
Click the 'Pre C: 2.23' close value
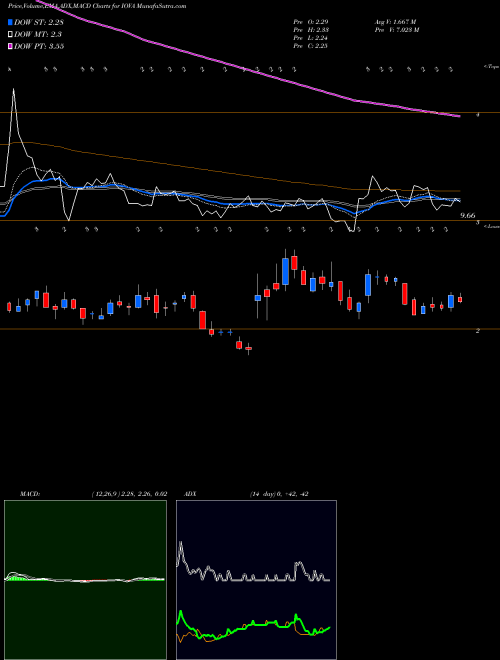tap(311, 46)
